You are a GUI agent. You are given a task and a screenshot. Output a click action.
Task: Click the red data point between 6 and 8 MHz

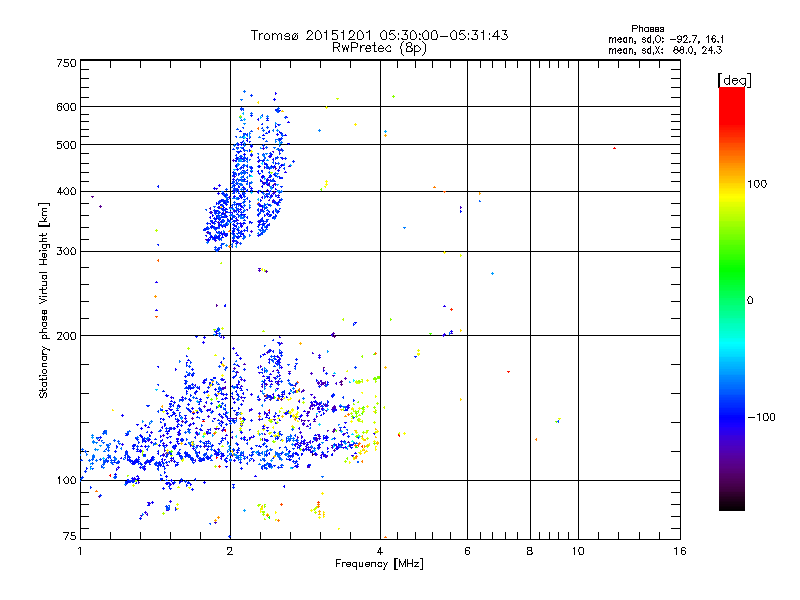tap(508, 372)
